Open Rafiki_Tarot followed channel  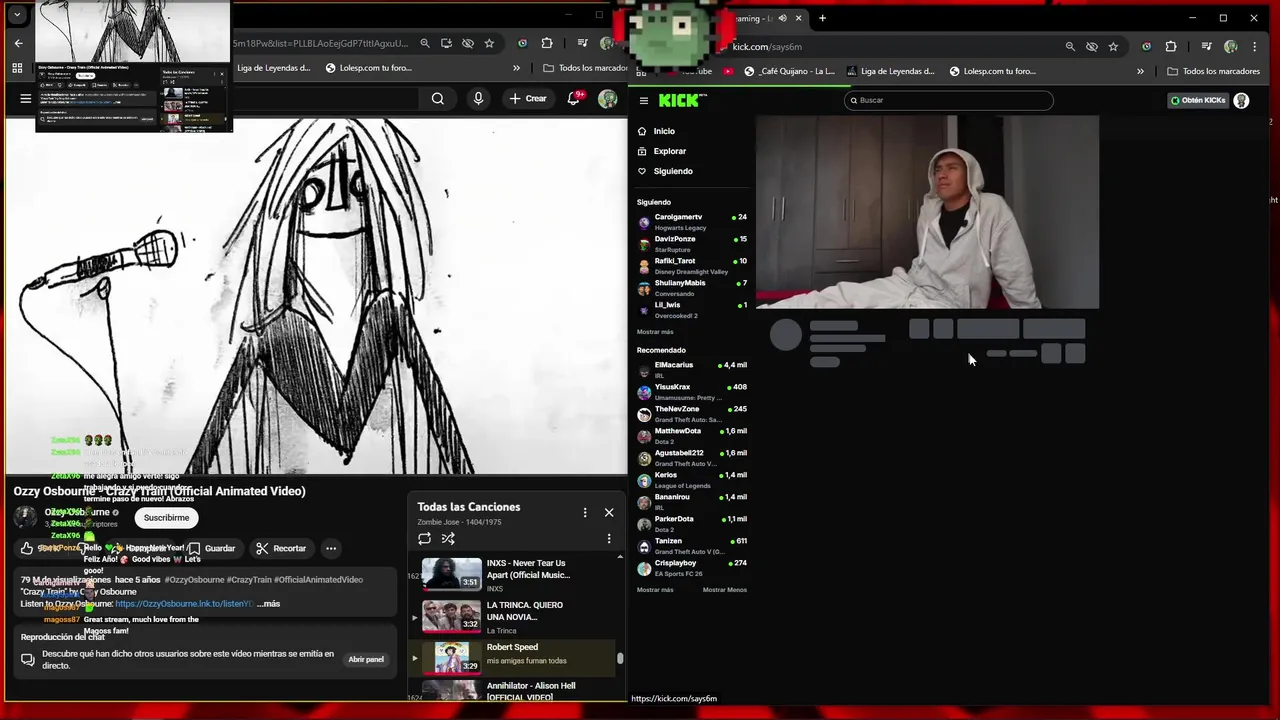pyautogui.click(x=692, y=266)
